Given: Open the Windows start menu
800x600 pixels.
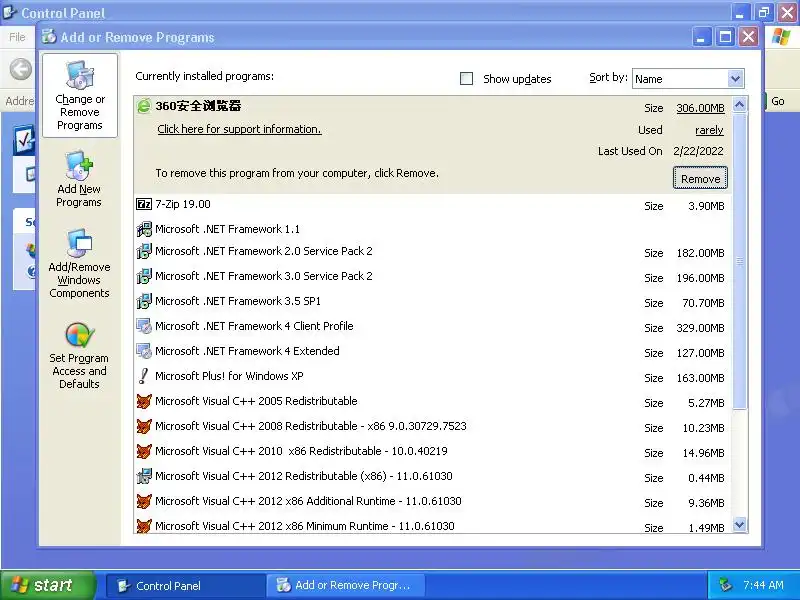Looking at the screenshot, I should tap(47, 585).
